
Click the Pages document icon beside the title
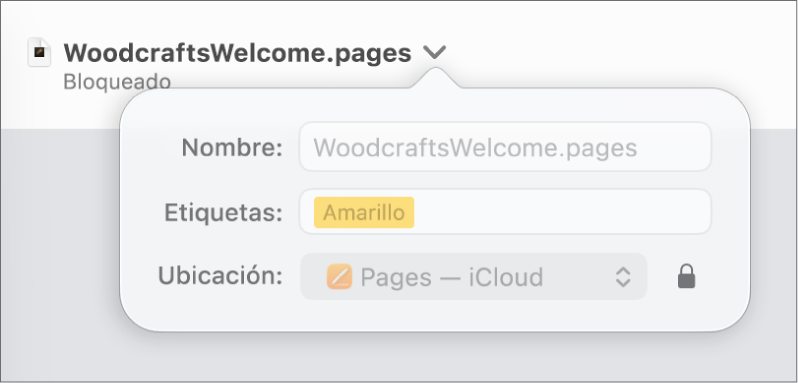[x=39, y=52]
